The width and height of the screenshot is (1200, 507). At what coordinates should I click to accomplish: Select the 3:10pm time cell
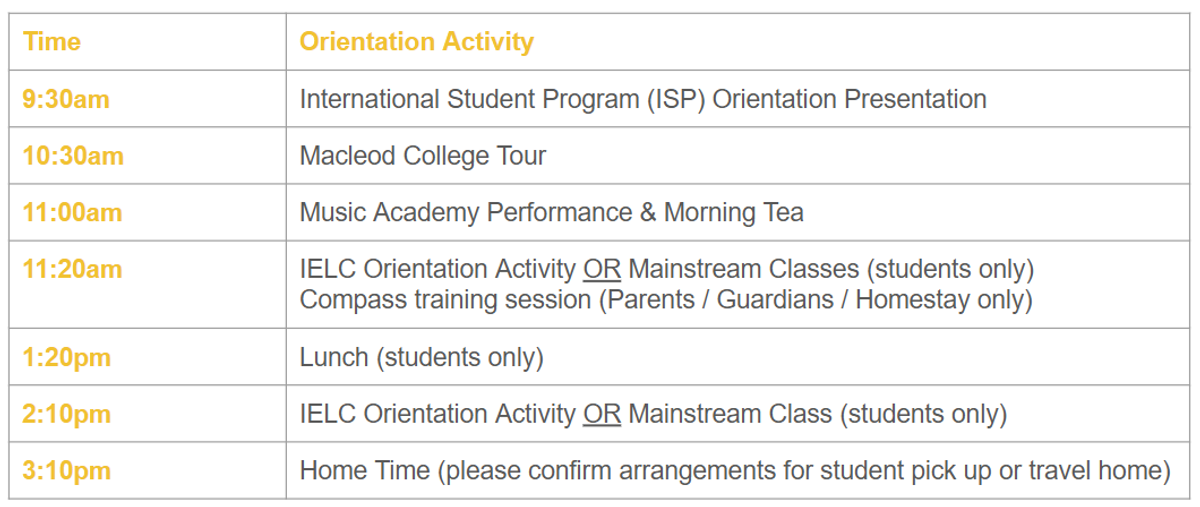pyautogui.click(x=67, y=470)
